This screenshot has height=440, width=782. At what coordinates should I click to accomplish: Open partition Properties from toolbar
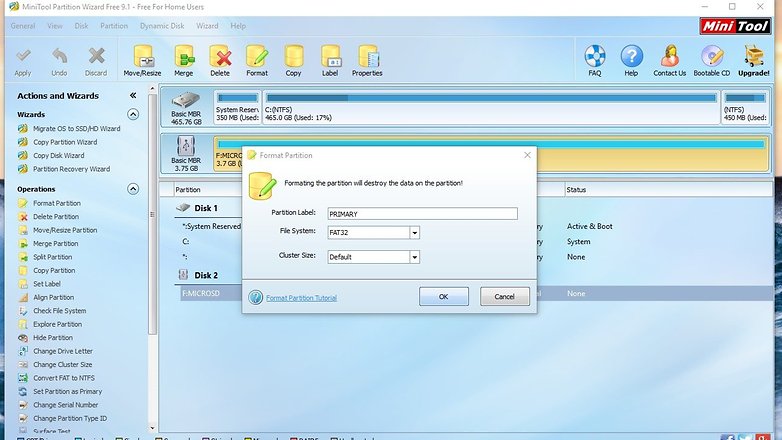coord(367,56)
